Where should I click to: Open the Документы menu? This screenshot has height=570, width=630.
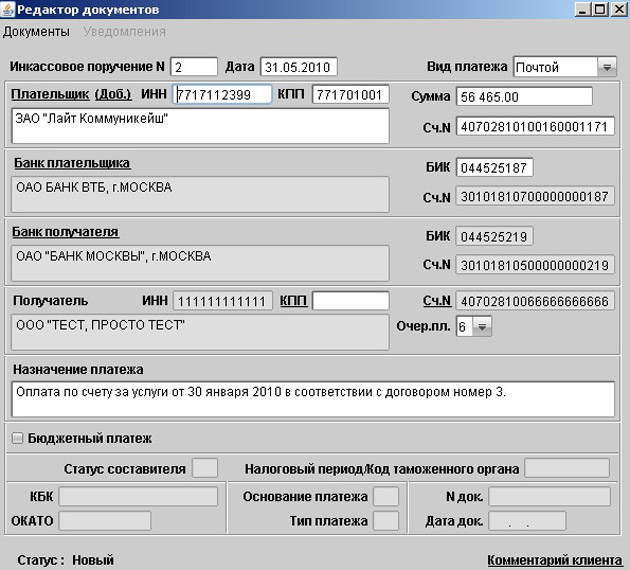point(36,32)
